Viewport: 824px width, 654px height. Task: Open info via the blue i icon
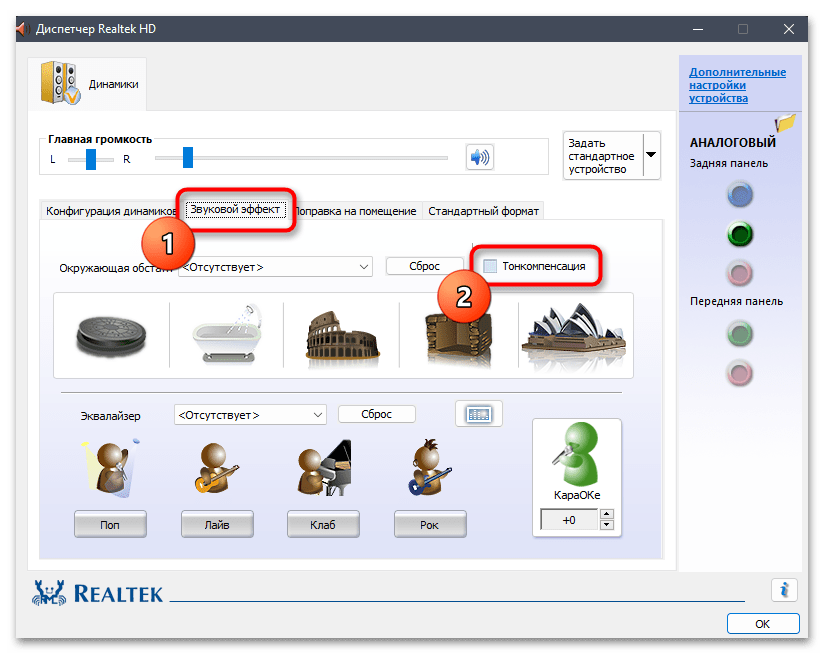pyautogui.click(x=784, y=589)
